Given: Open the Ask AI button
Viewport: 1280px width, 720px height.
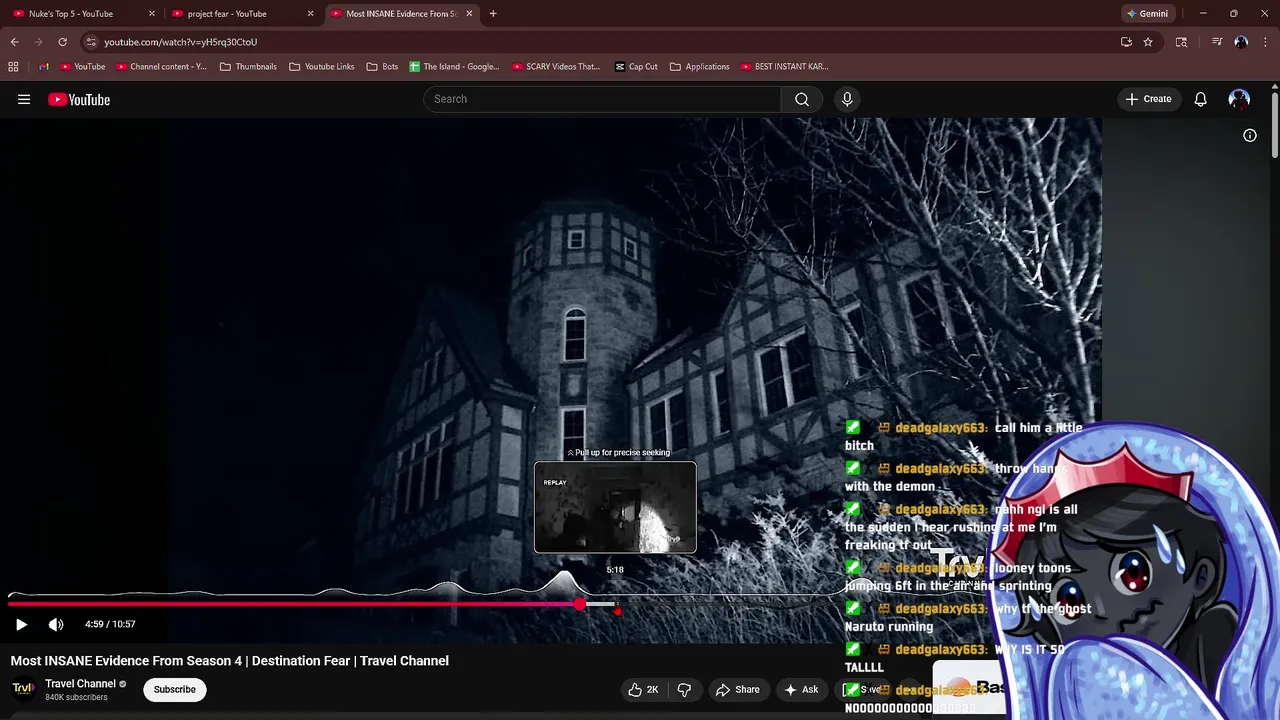Looking at the screenshot, I should click(801, 689).
